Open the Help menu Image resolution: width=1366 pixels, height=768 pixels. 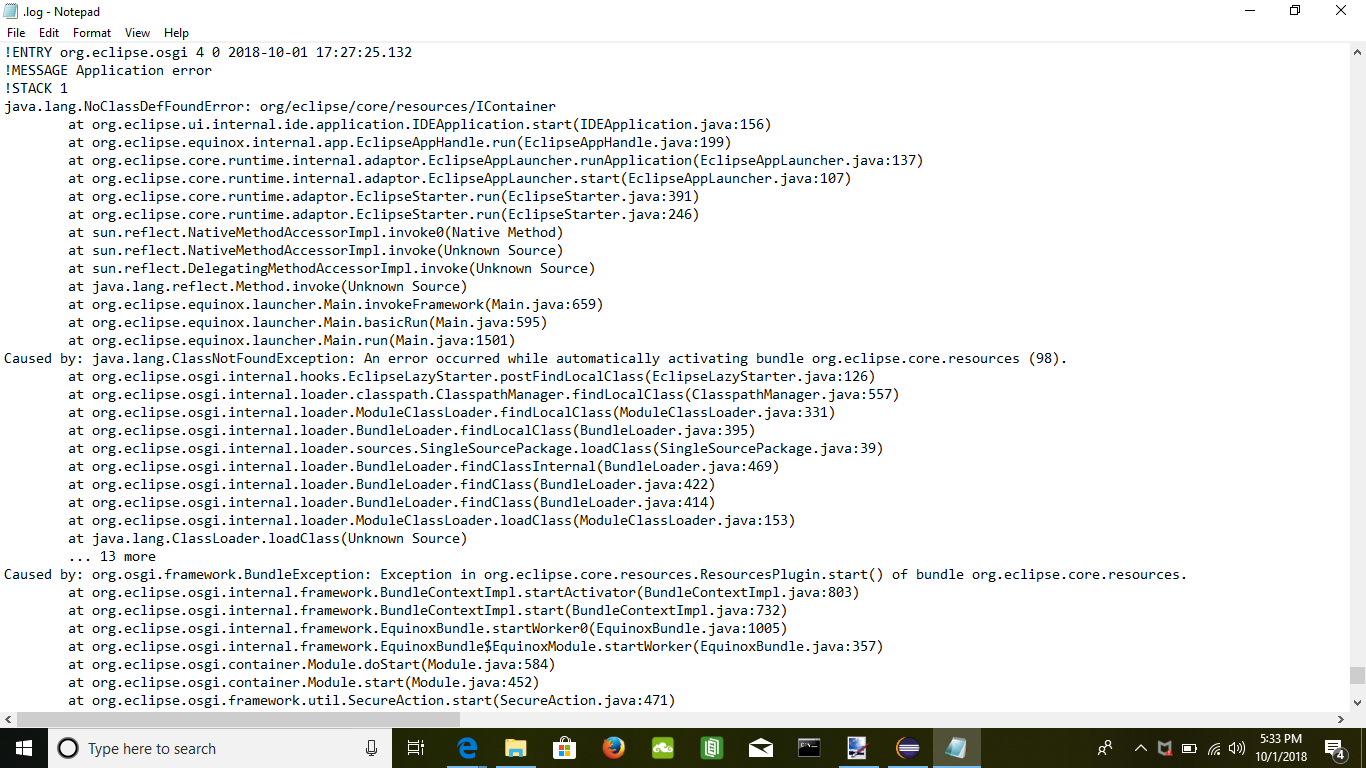176,33
